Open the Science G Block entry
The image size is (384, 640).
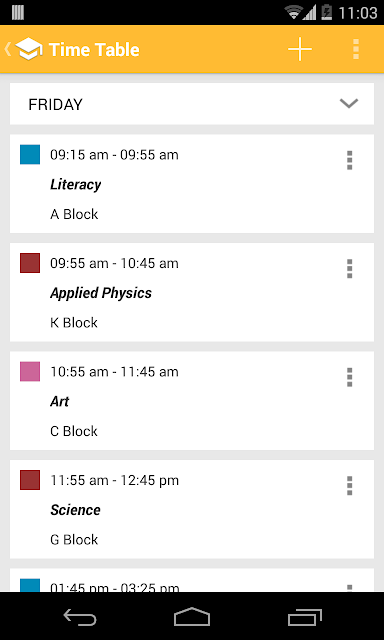pyautogui.click(x=192, y=509)
